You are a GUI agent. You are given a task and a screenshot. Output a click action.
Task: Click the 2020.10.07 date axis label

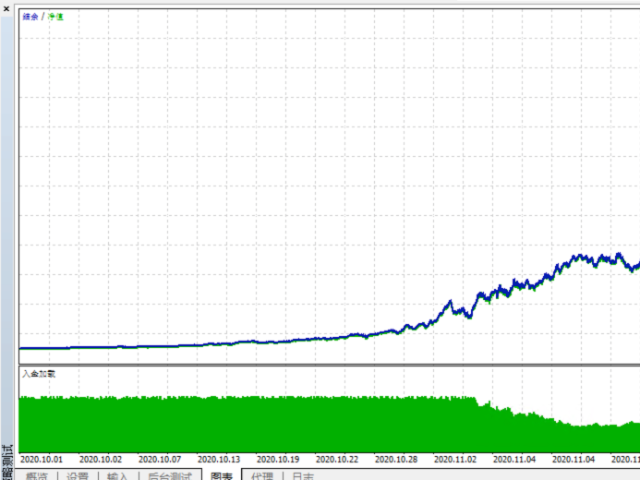click(x=160, y=459)
